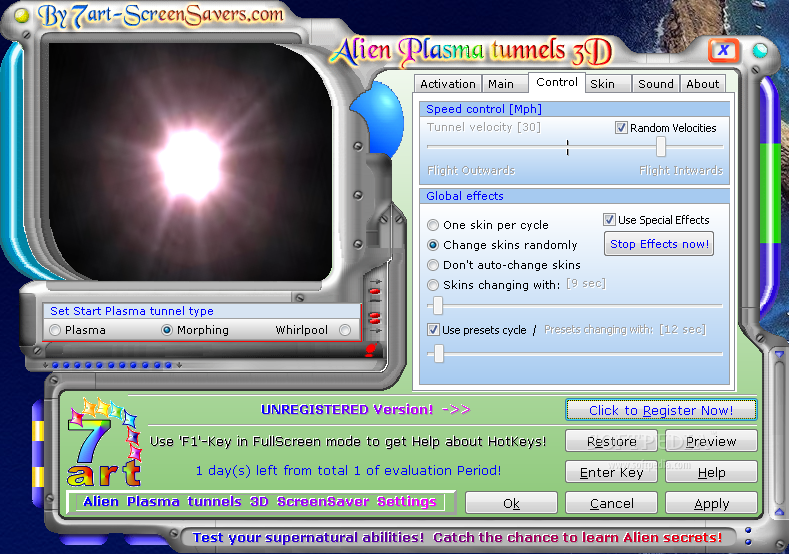Click the evaluation period remaining text
The width and height of the screenshot is (789, 554).
(348, 470)
